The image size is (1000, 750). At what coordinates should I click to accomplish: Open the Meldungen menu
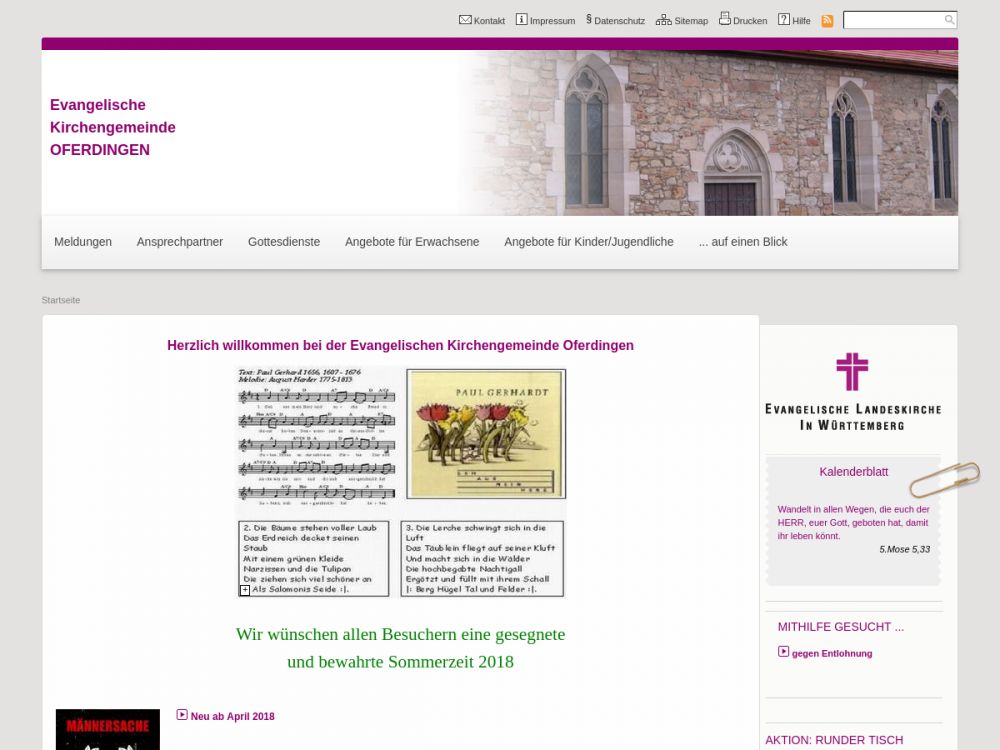[83, 242]
